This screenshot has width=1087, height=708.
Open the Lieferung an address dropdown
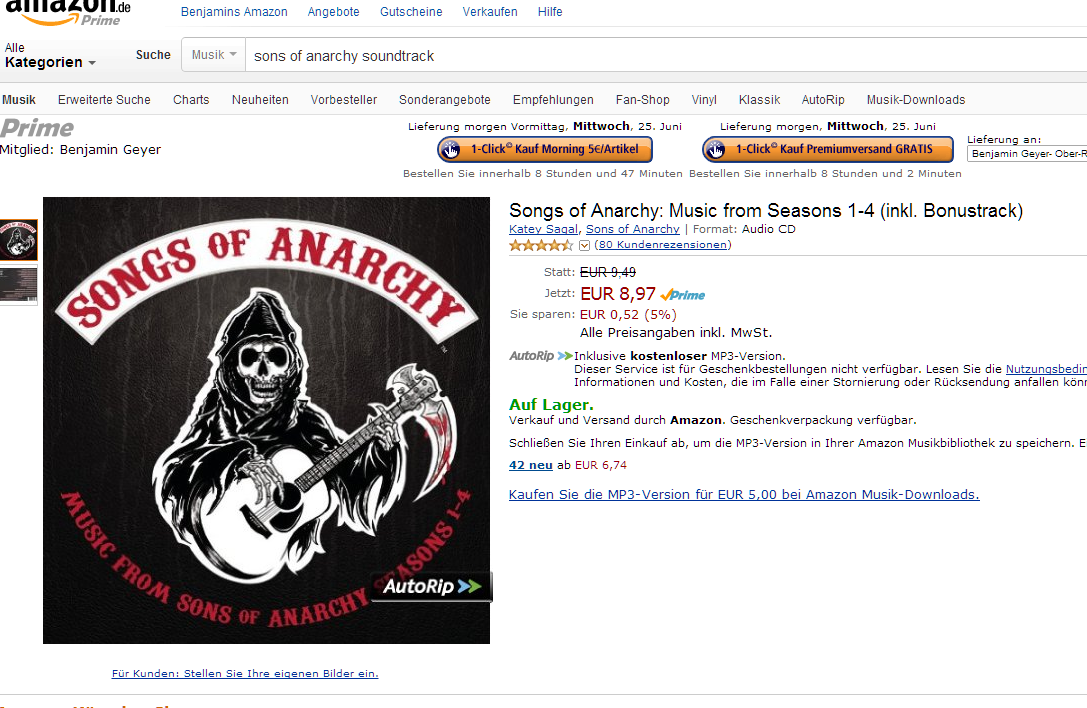point(1028,154)
